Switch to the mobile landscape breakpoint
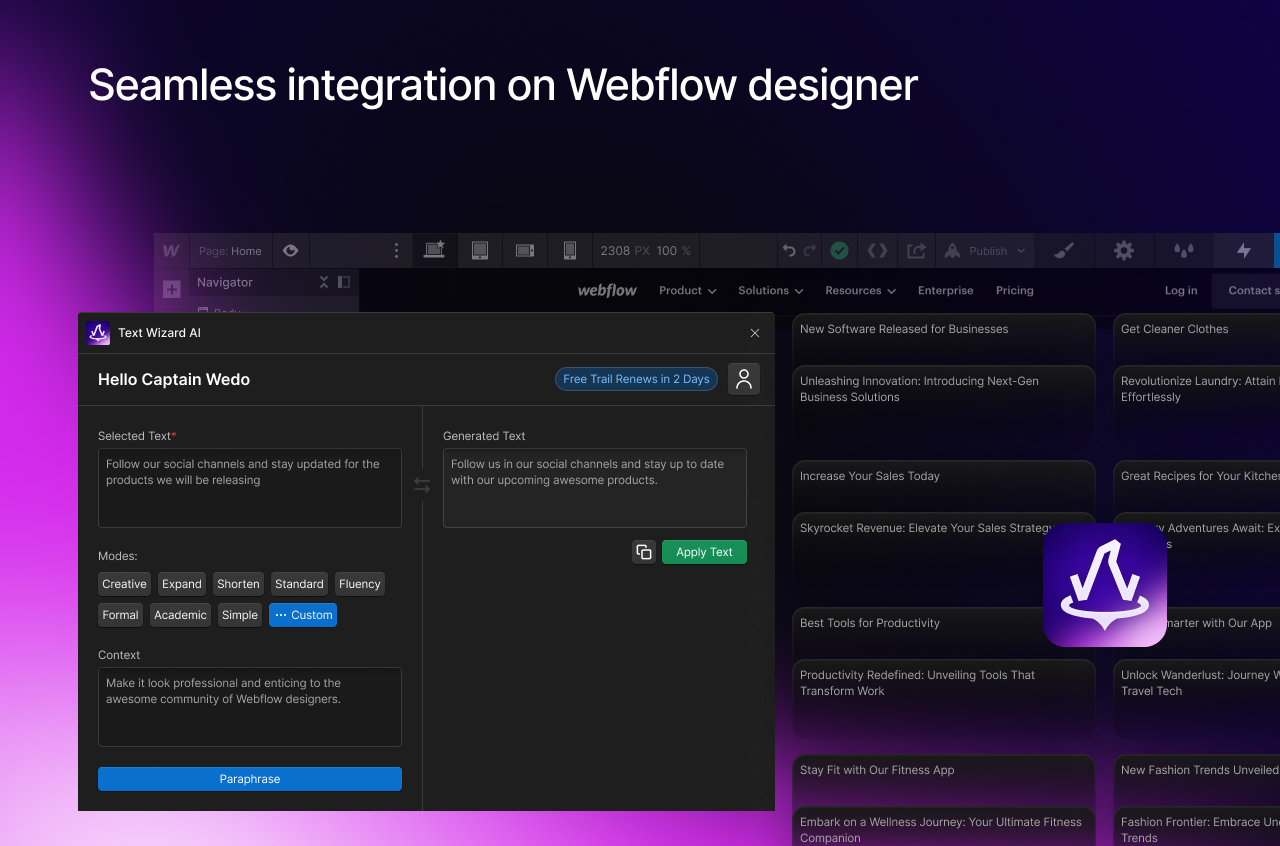This screenshot has width=1280, height=846. coord(525,250)
